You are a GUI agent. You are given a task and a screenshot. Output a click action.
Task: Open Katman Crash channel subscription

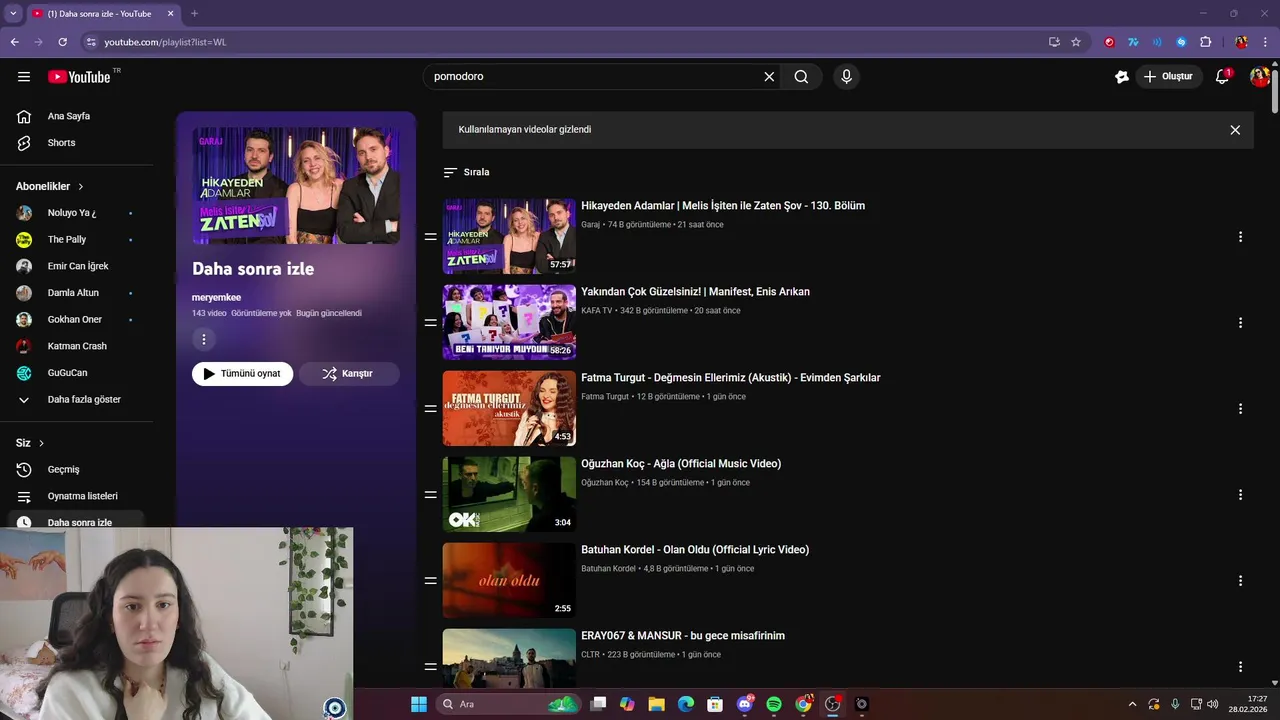[x=77, y=346]
